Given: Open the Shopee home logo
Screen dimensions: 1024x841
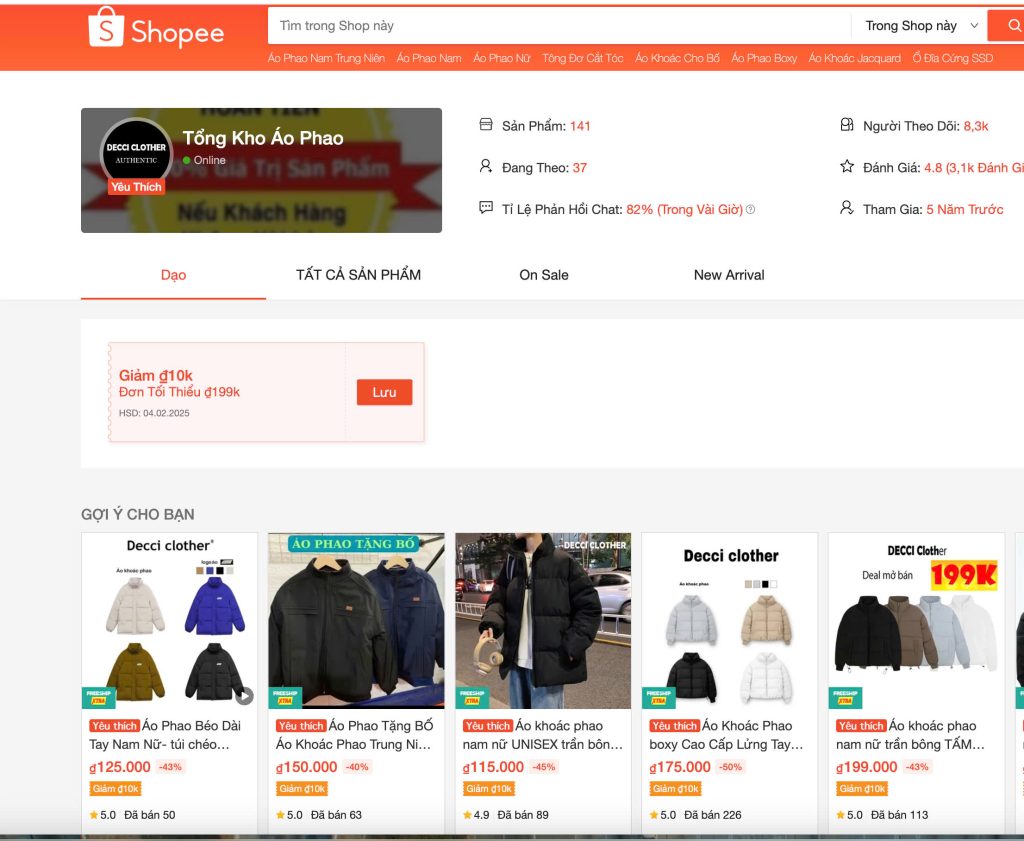Looking at the screenshot, I should click(156, 28).
